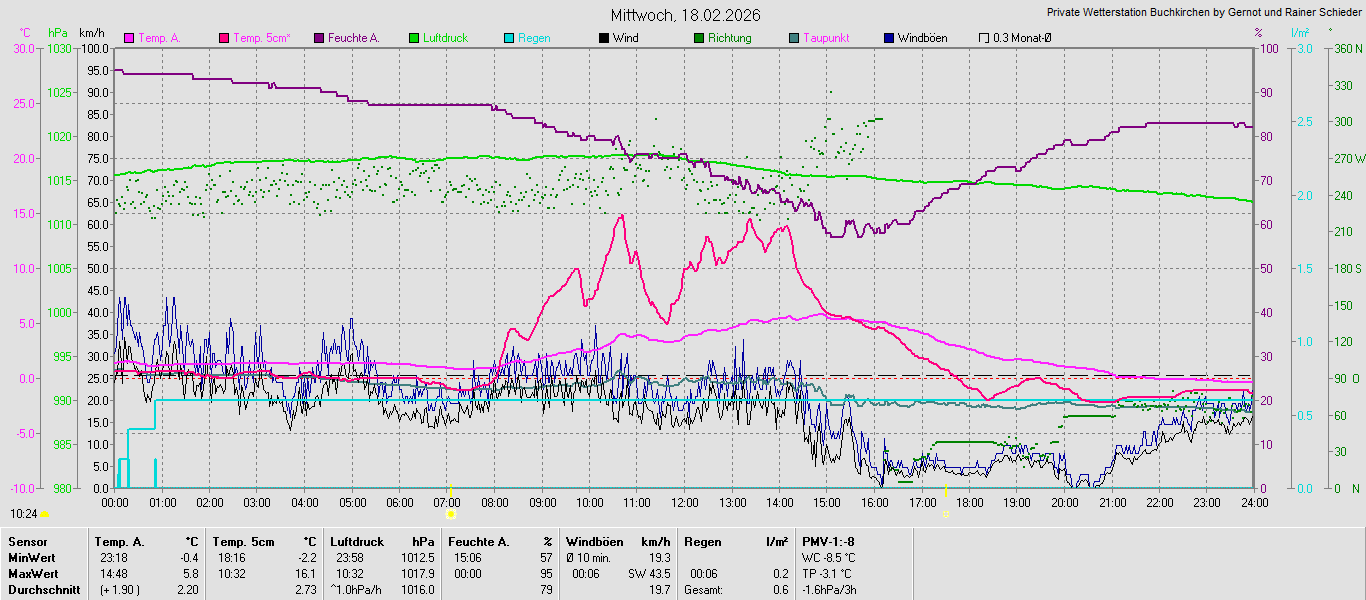Select the Windböen column header in table

[595, 542]
